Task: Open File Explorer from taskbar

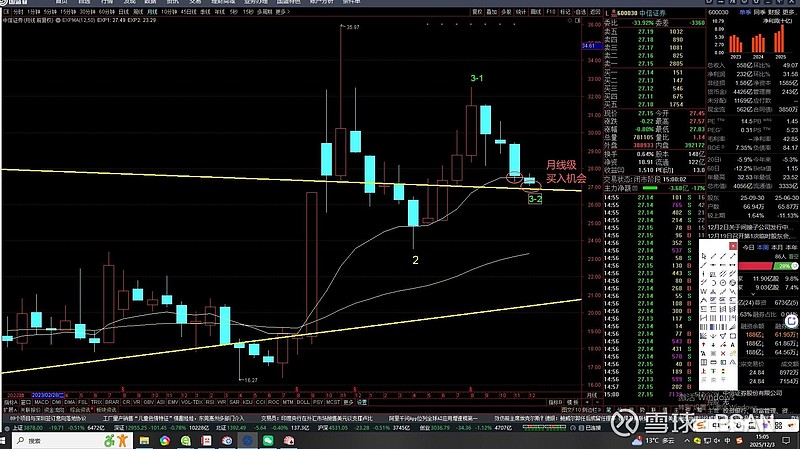Action: (144, 440)
